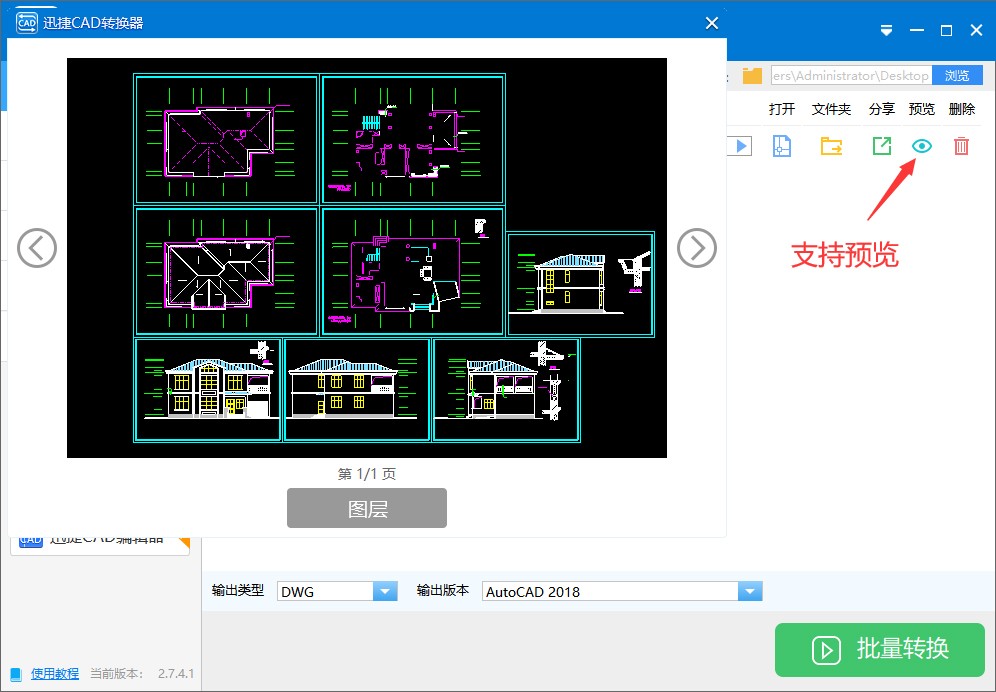Image resolution: width=996 pixels, height=692 pixels.
Task: Toggle file preview with the eye icon
Action: coord(921,145)
